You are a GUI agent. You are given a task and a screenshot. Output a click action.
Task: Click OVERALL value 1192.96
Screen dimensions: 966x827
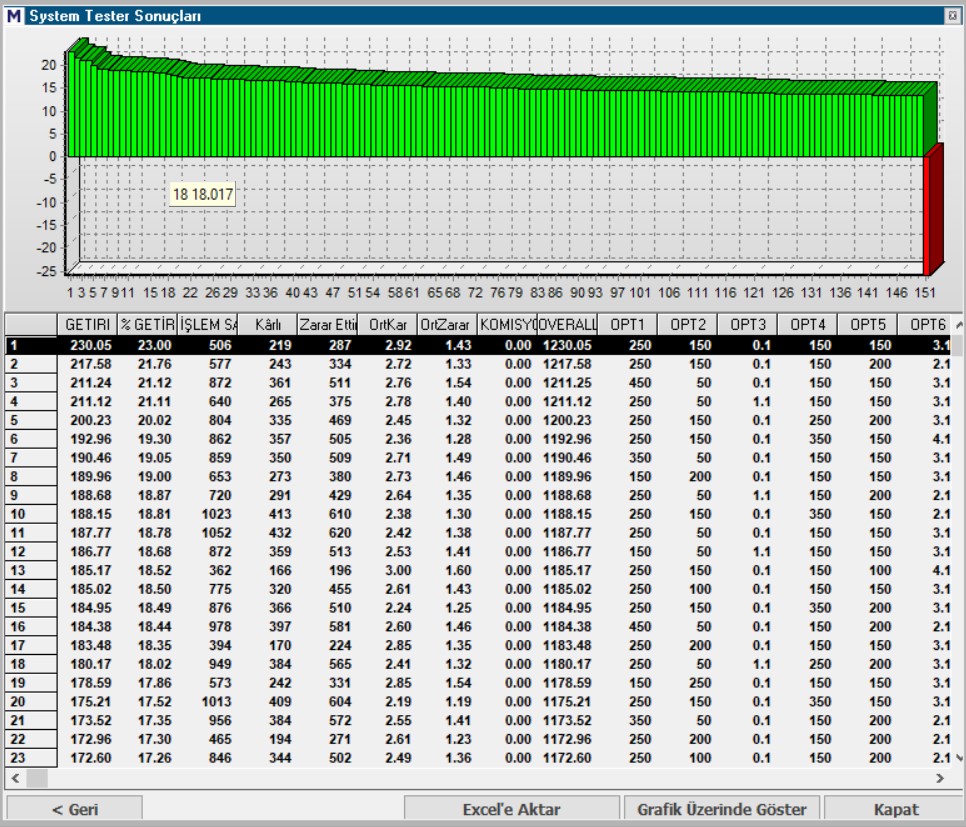[x=567, y=439]
